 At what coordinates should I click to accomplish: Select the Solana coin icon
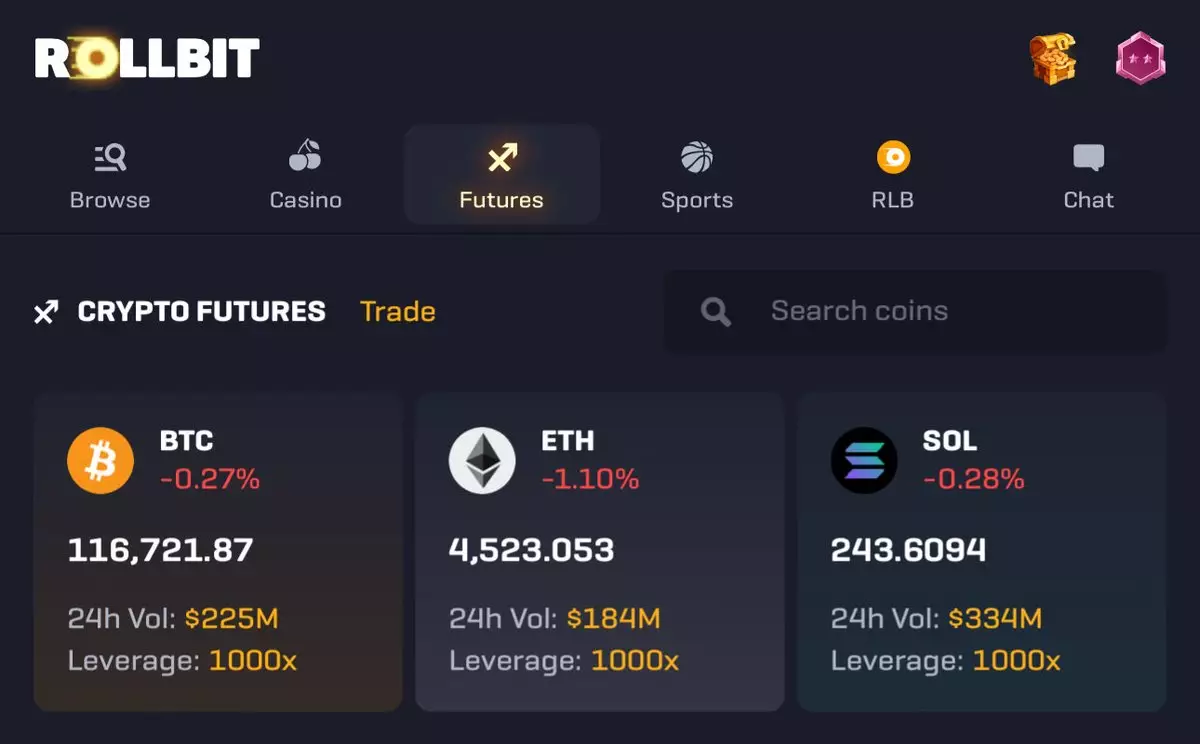[x=864, y=461]
